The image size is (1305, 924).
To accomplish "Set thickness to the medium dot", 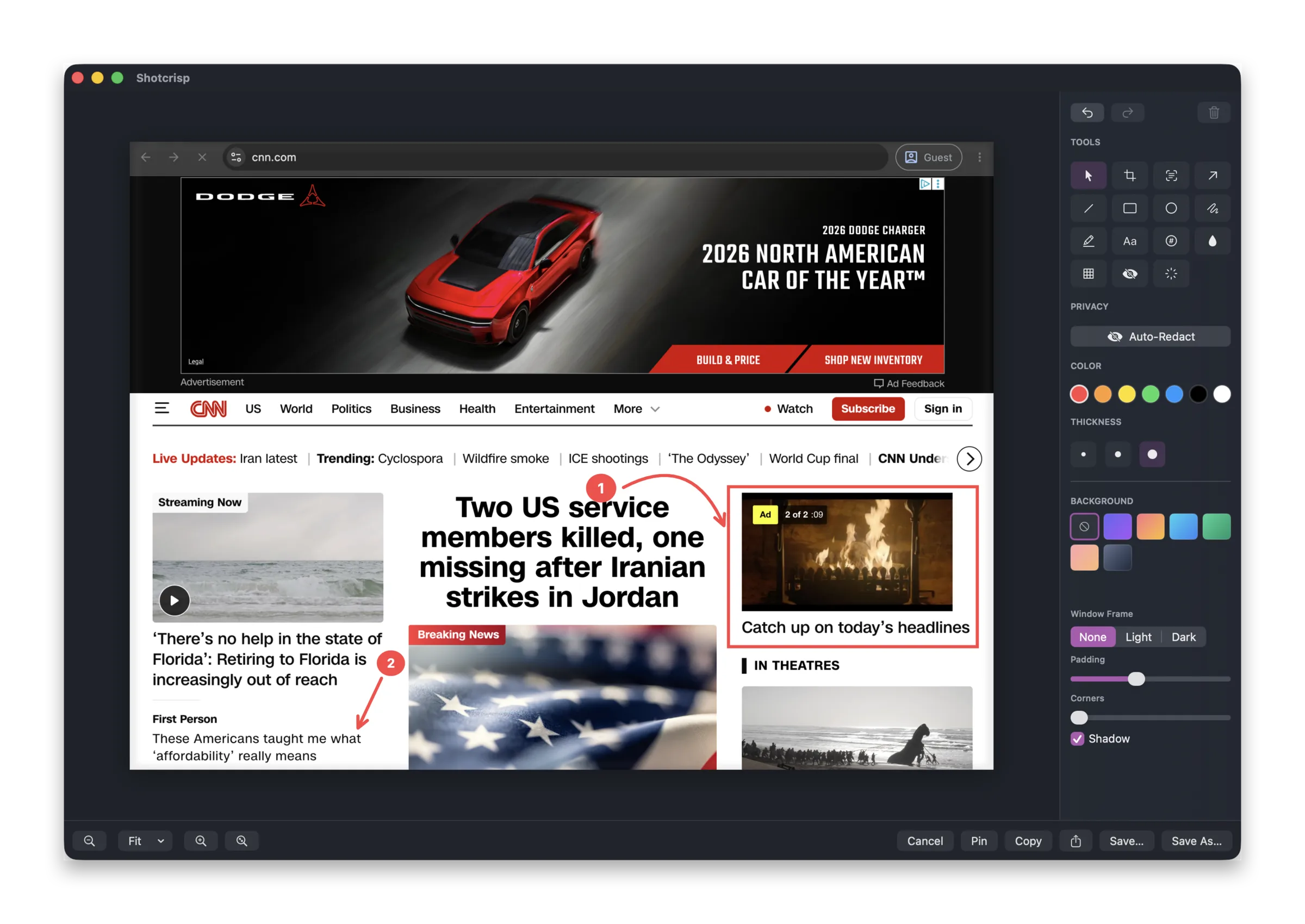I will (x=1118, y=454).
